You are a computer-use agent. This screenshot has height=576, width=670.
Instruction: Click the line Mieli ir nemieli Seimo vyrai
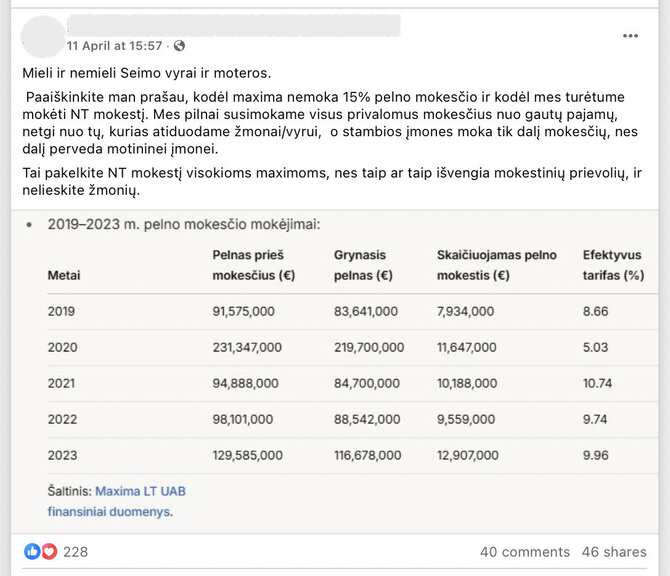tap(147, 73)
